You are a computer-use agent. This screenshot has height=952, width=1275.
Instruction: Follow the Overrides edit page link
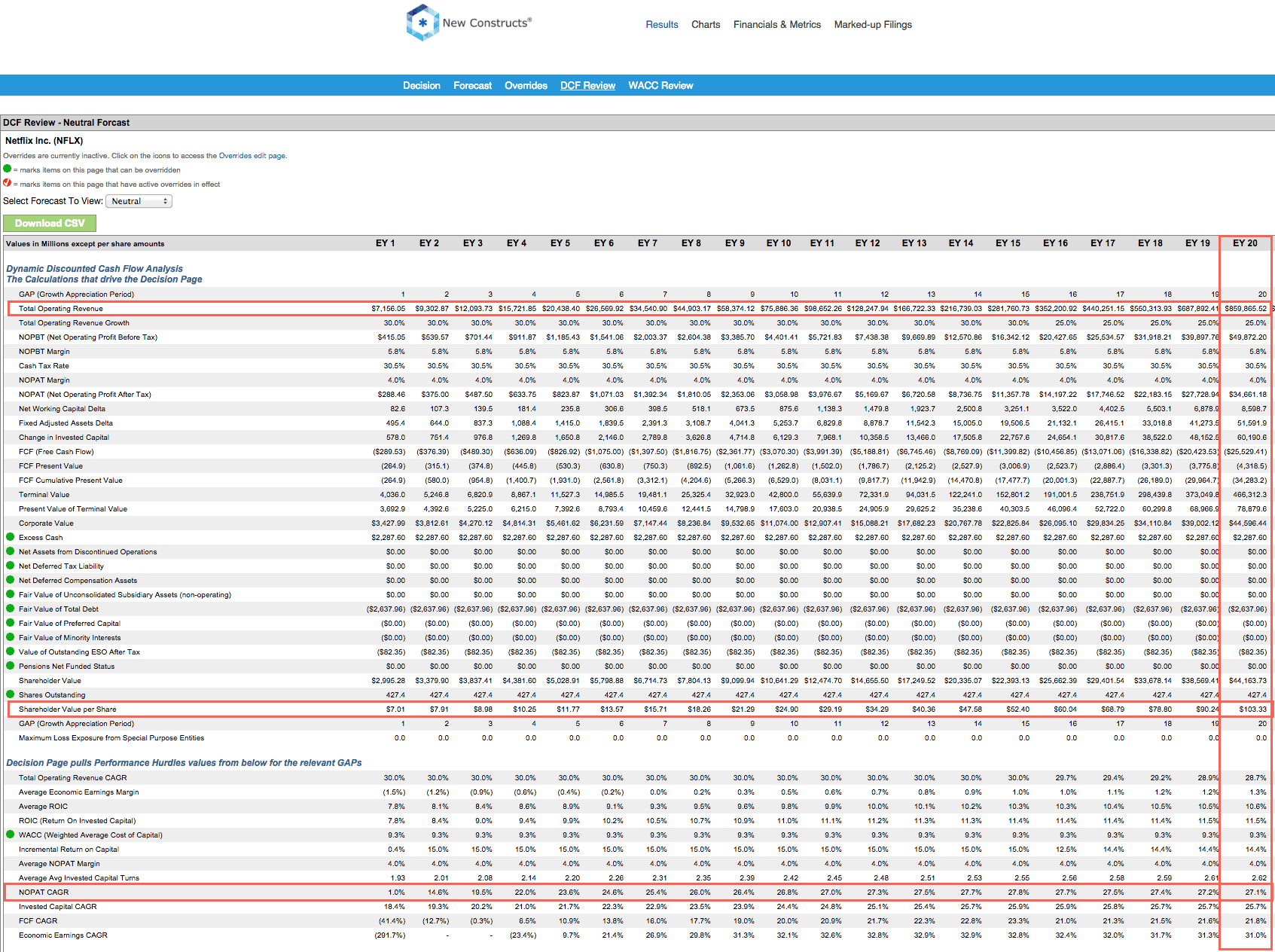click(252, 156)
